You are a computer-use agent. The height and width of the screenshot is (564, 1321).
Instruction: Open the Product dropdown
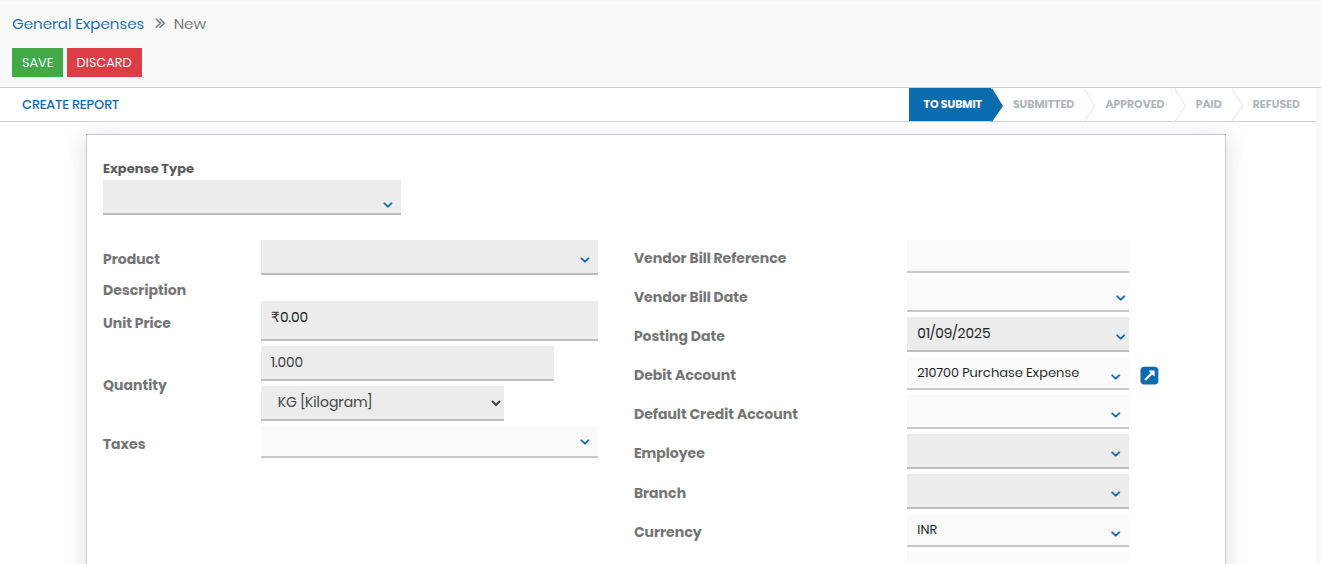[x=428, y=258]
